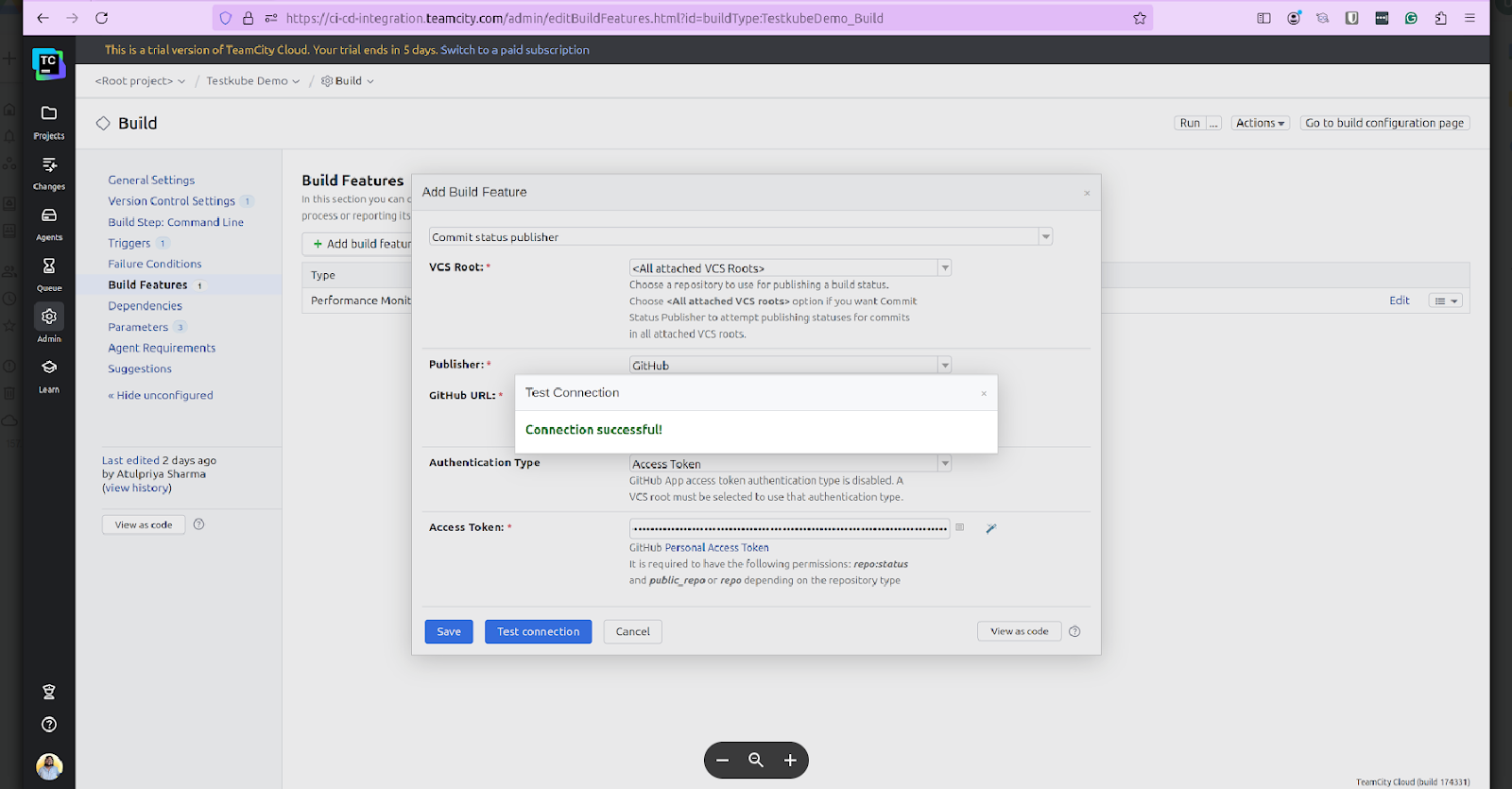Open Suggestions
Screen dimensions: 1512x789
tap(140, 369)
